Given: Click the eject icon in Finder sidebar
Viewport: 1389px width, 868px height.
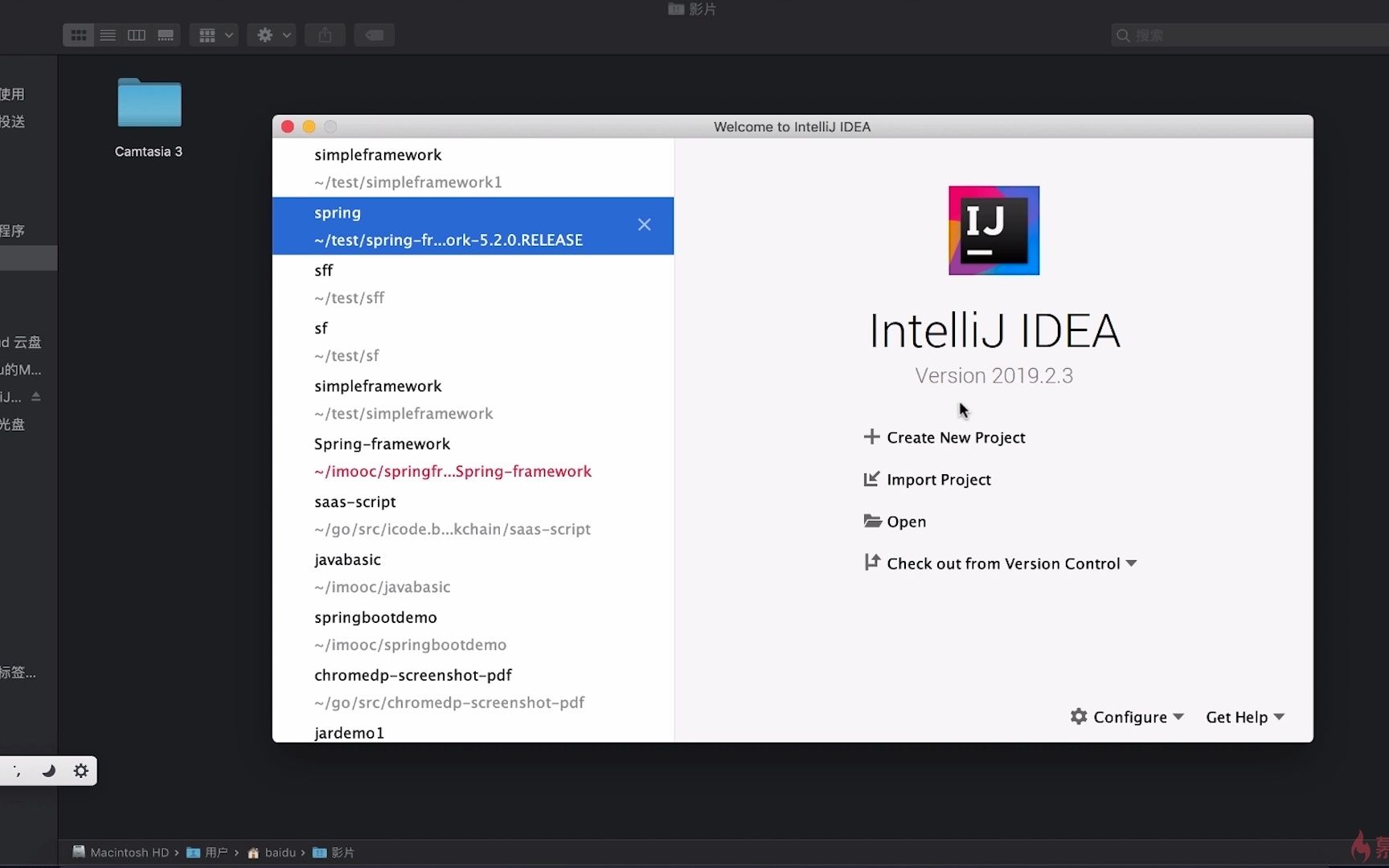Looking at the screenshot, I should [36, 396].
